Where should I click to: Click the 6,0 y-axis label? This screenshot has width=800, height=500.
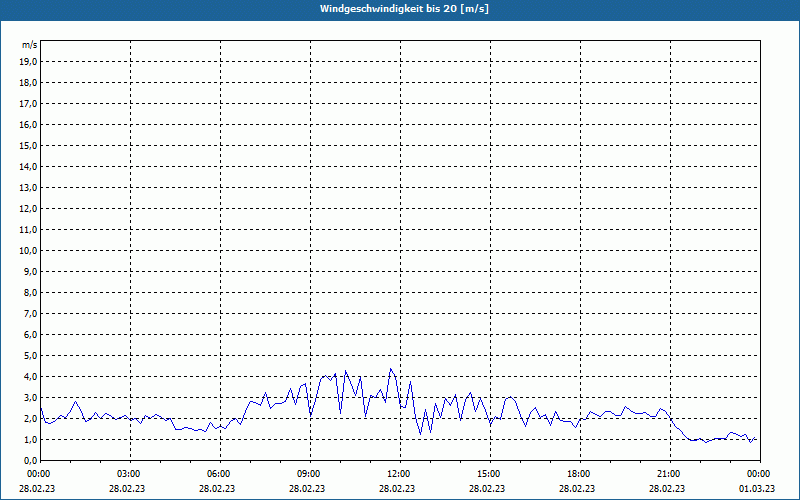(x=30, y=335)
